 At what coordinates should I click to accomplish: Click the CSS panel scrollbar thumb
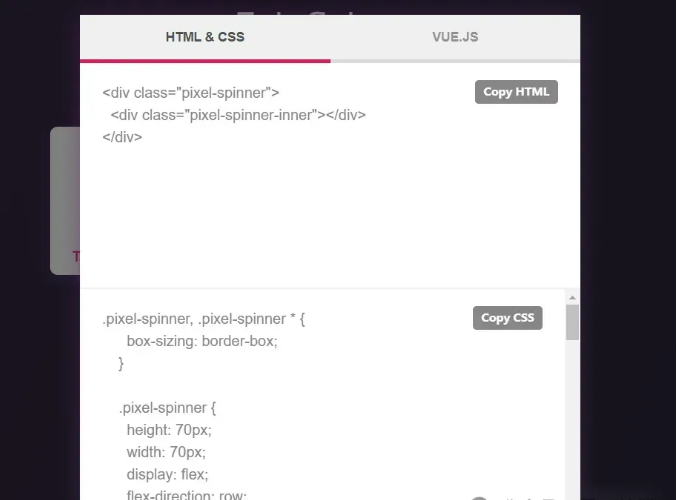coord(573,322)
